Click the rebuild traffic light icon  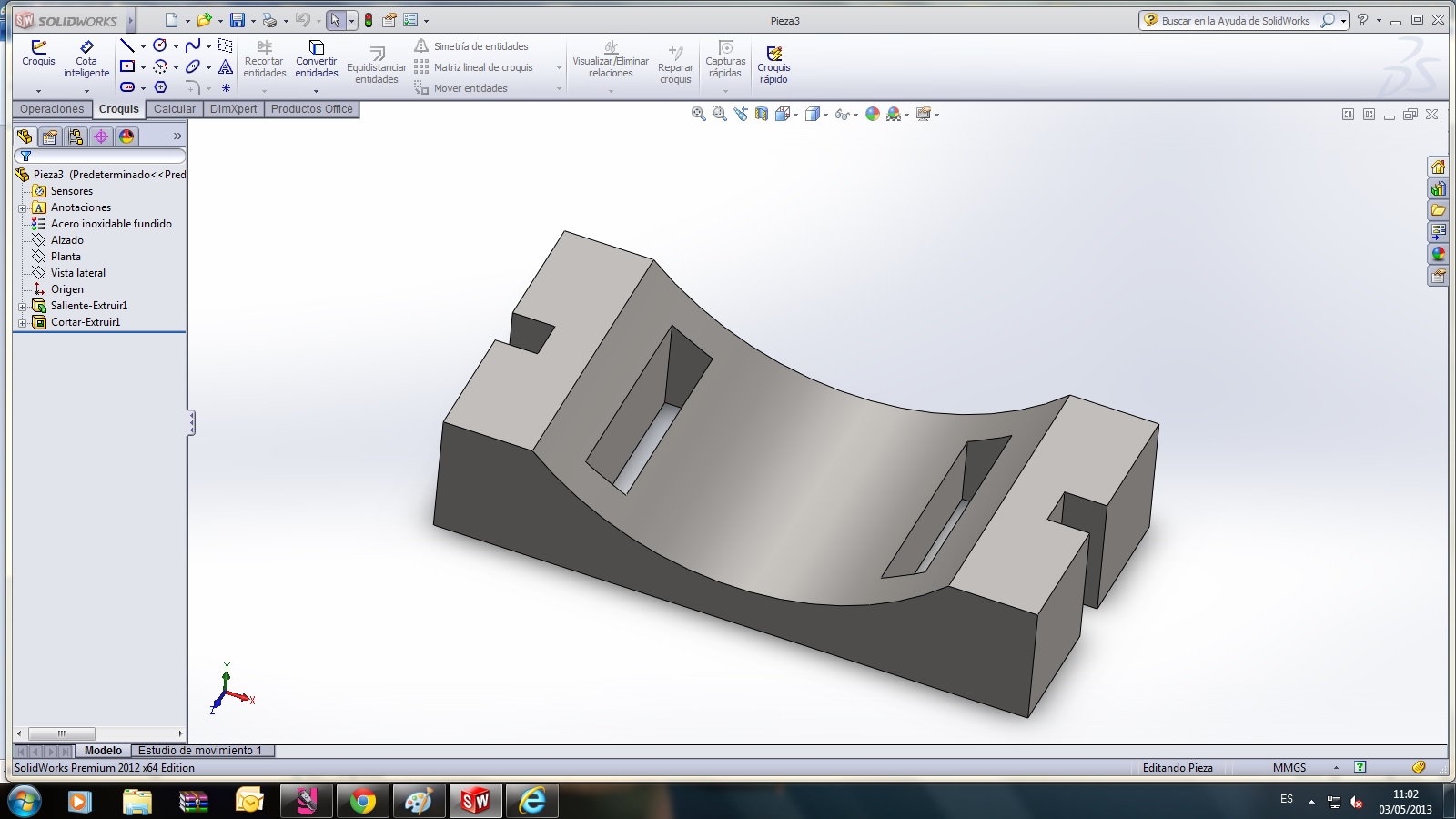(x=369, y=20)
